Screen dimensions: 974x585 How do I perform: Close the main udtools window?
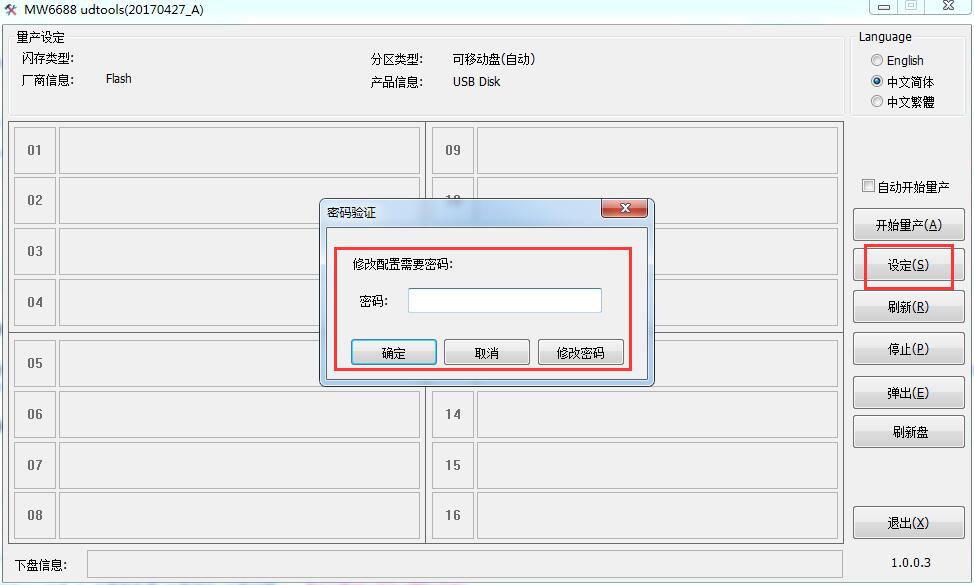948,6
